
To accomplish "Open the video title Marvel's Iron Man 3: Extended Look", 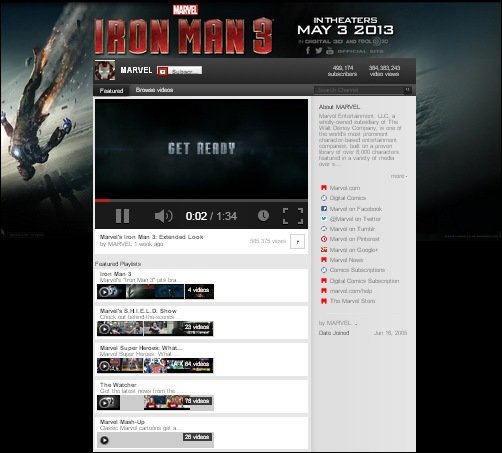I will tap(151, 237).
